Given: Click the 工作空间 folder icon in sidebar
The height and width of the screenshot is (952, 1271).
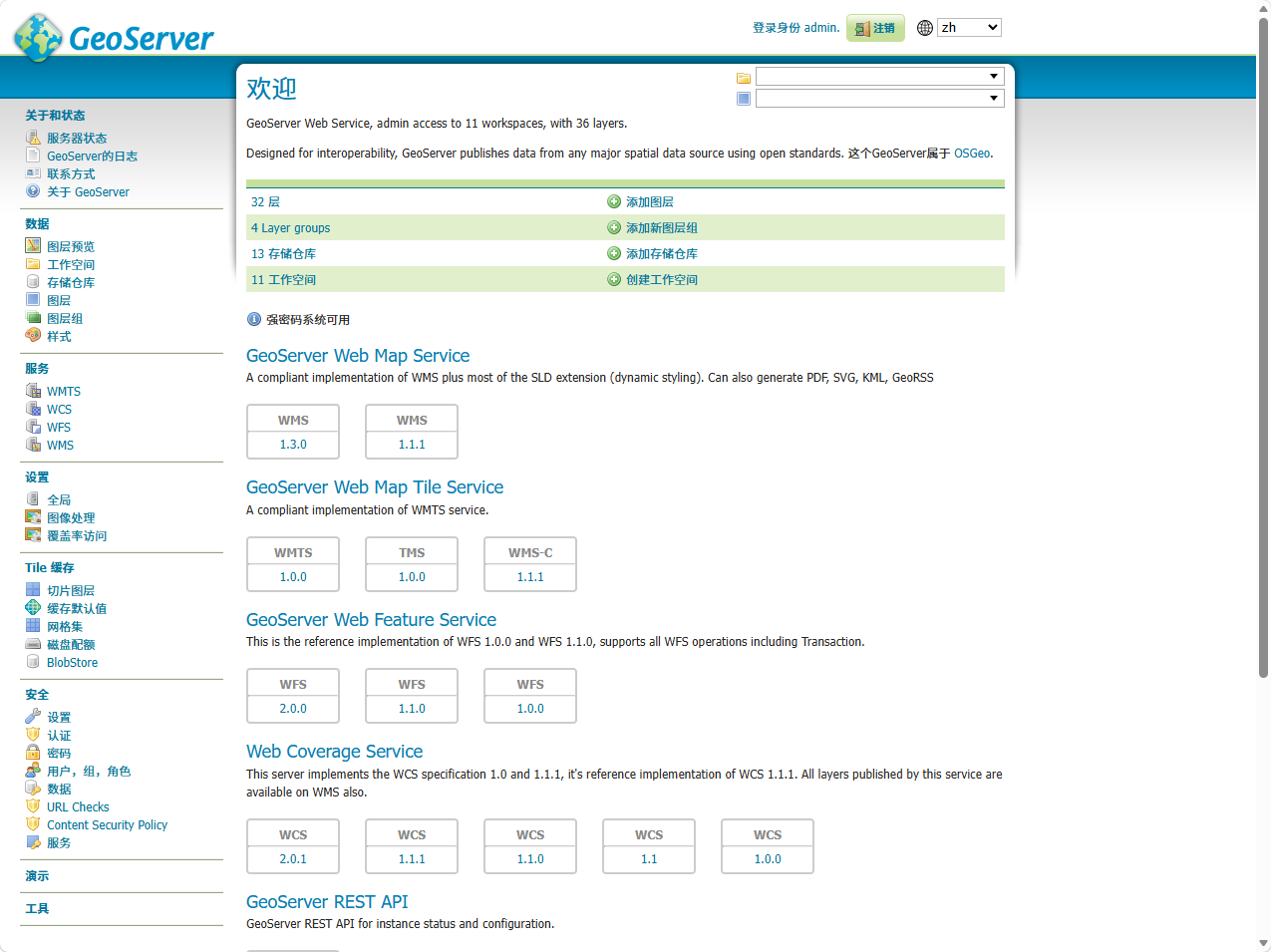Looking at the screenshot, I should [x=33, y=264].
